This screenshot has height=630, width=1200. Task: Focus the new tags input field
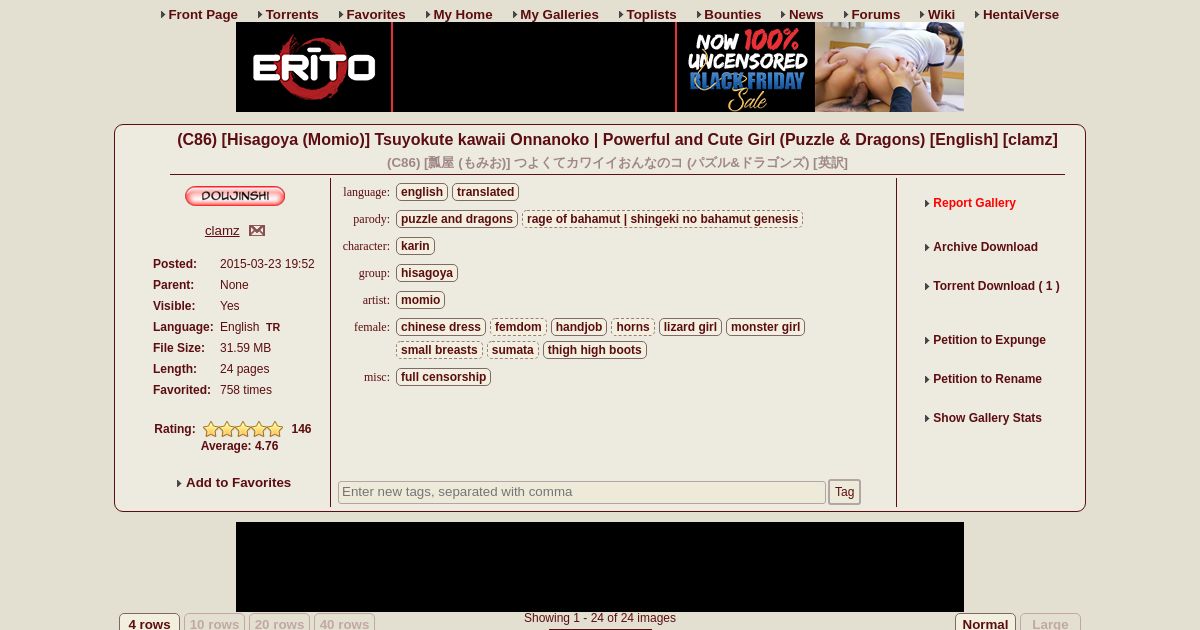tap(582, 492)
